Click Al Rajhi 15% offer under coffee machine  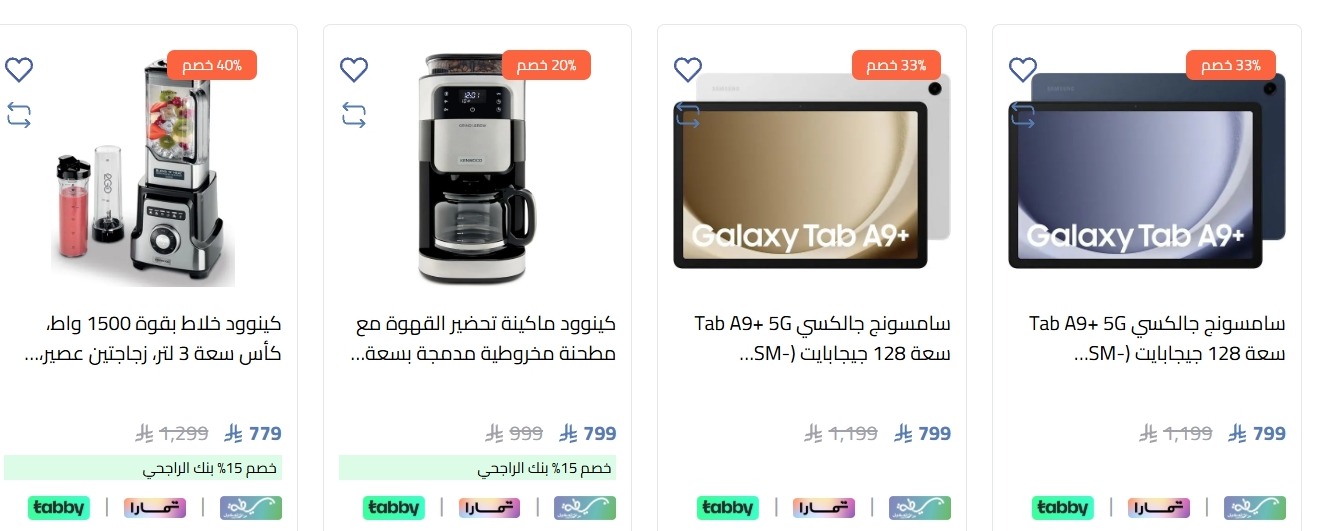point(478,468)
